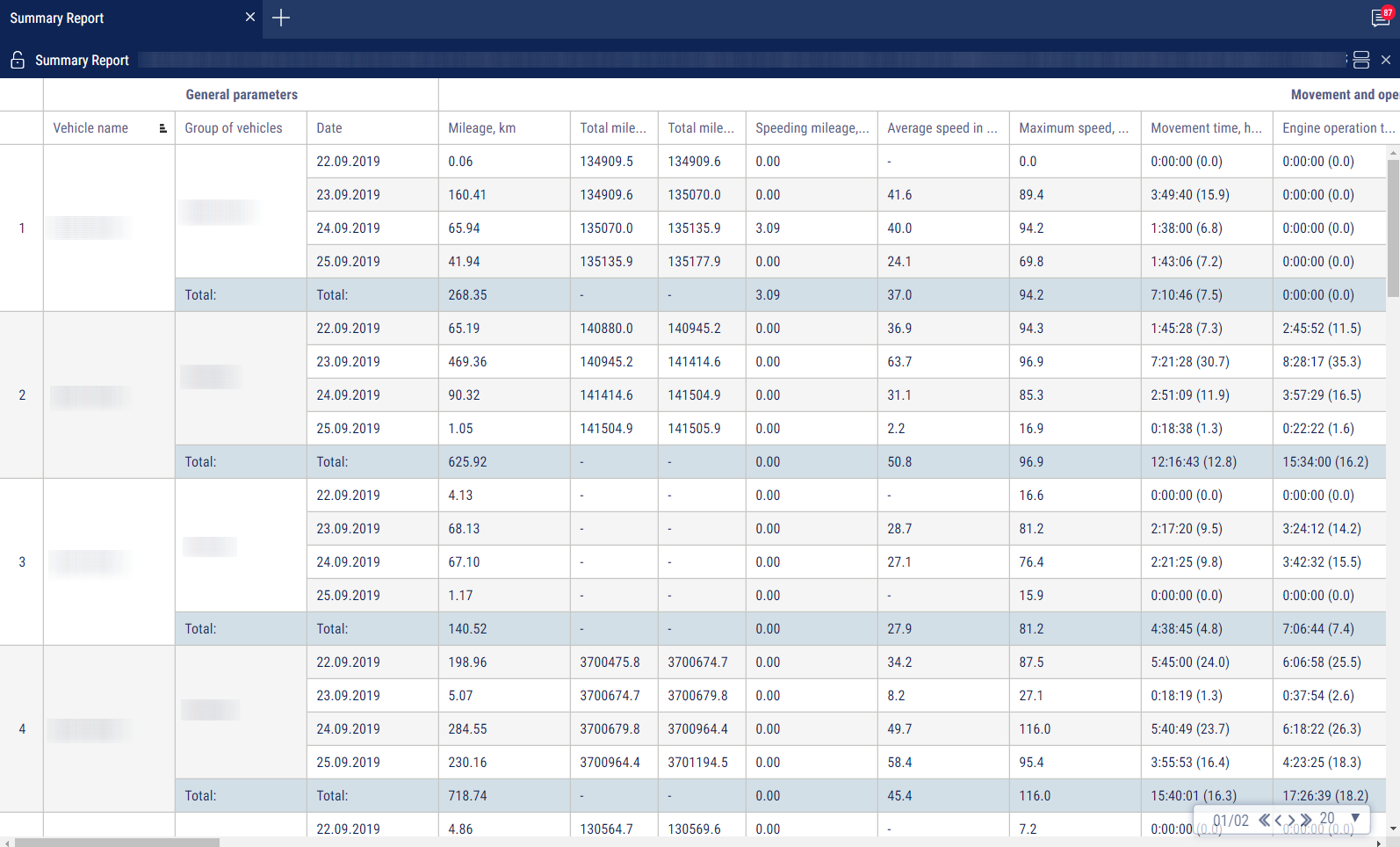The image size is (1400, 847).
Task: Click the lock icon beside Summary Report
Action: click(x=17, y=60)
